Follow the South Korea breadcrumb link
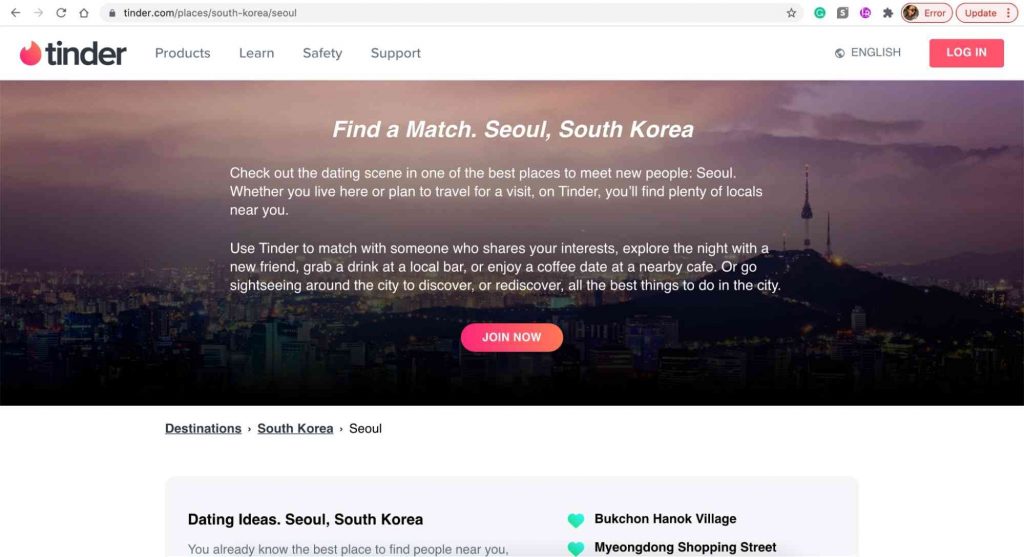 [295, 428]
